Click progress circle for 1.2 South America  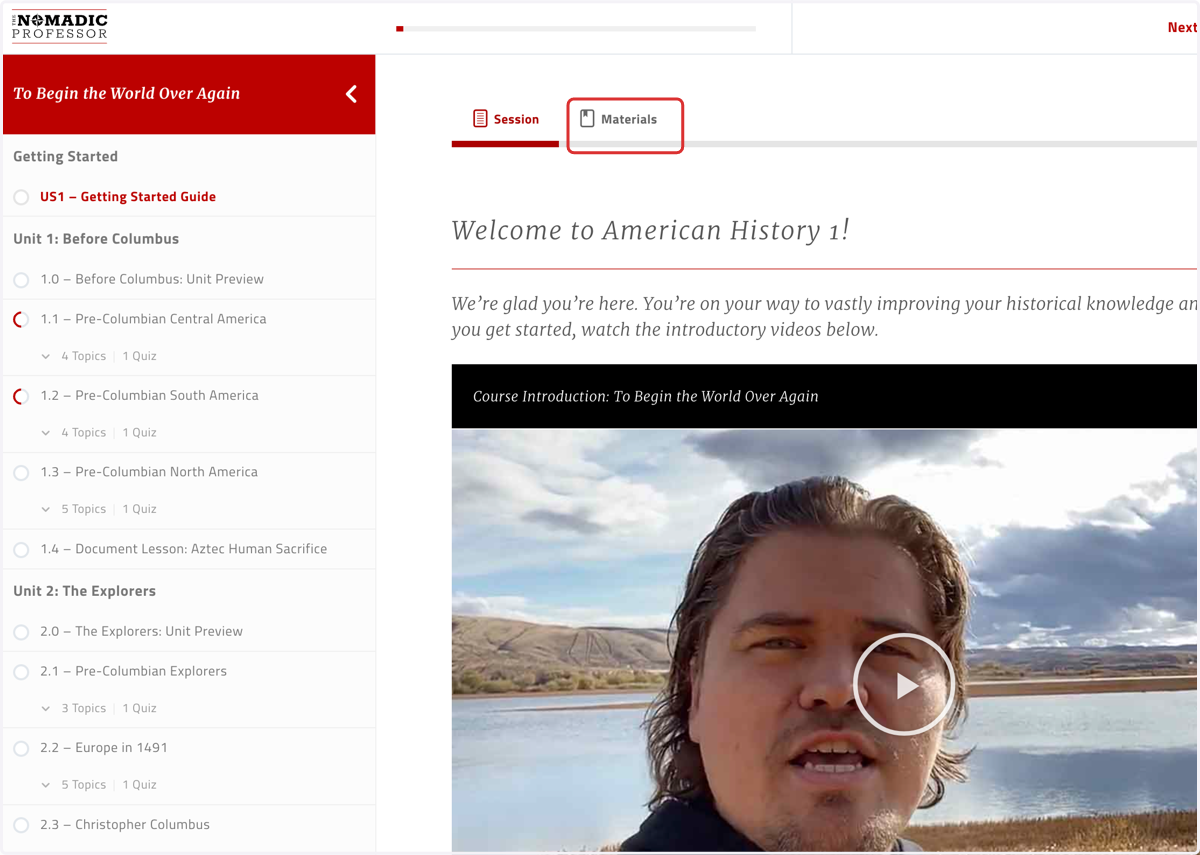[x=21, y=396]
